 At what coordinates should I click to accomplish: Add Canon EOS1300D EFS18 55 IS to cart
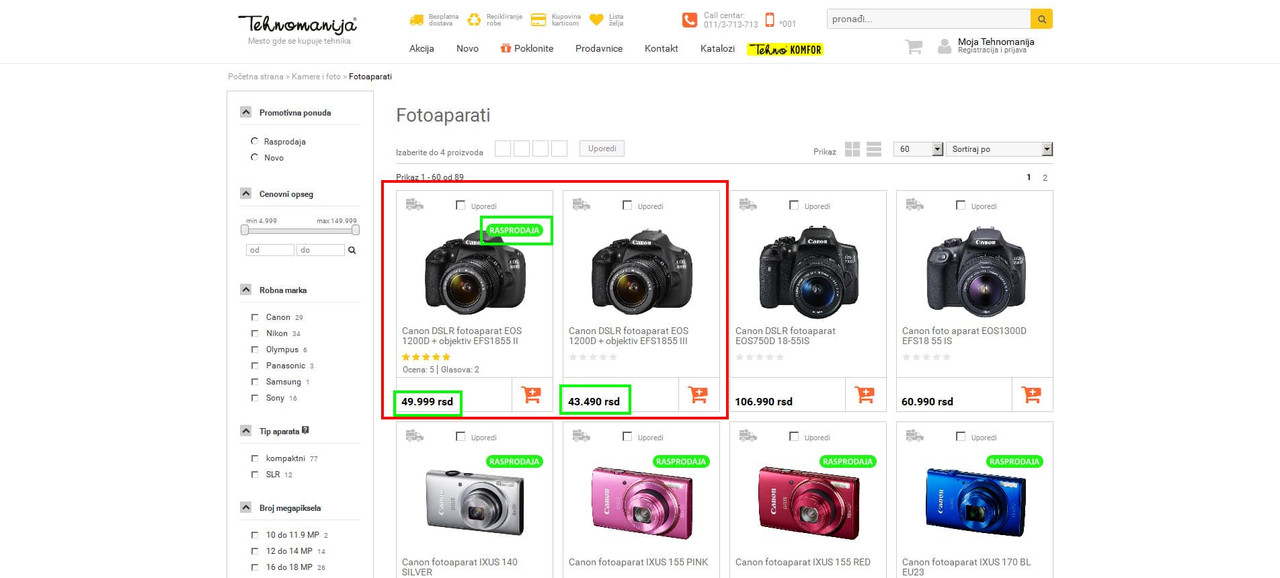(1032, 394)
